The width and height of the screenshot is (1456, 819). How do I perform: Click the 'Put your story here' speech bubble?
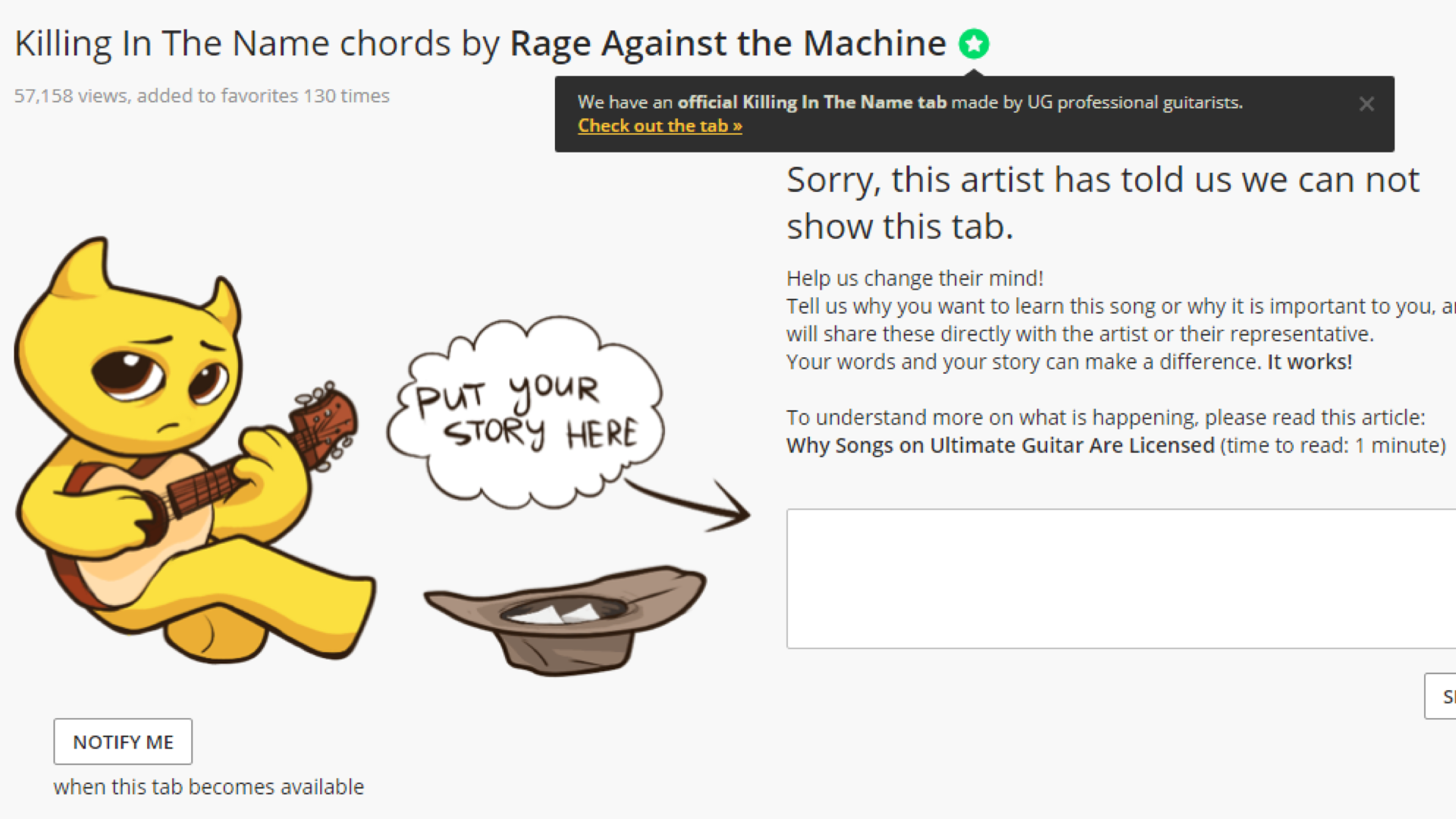pyautogui.click(x=526, y=411)
